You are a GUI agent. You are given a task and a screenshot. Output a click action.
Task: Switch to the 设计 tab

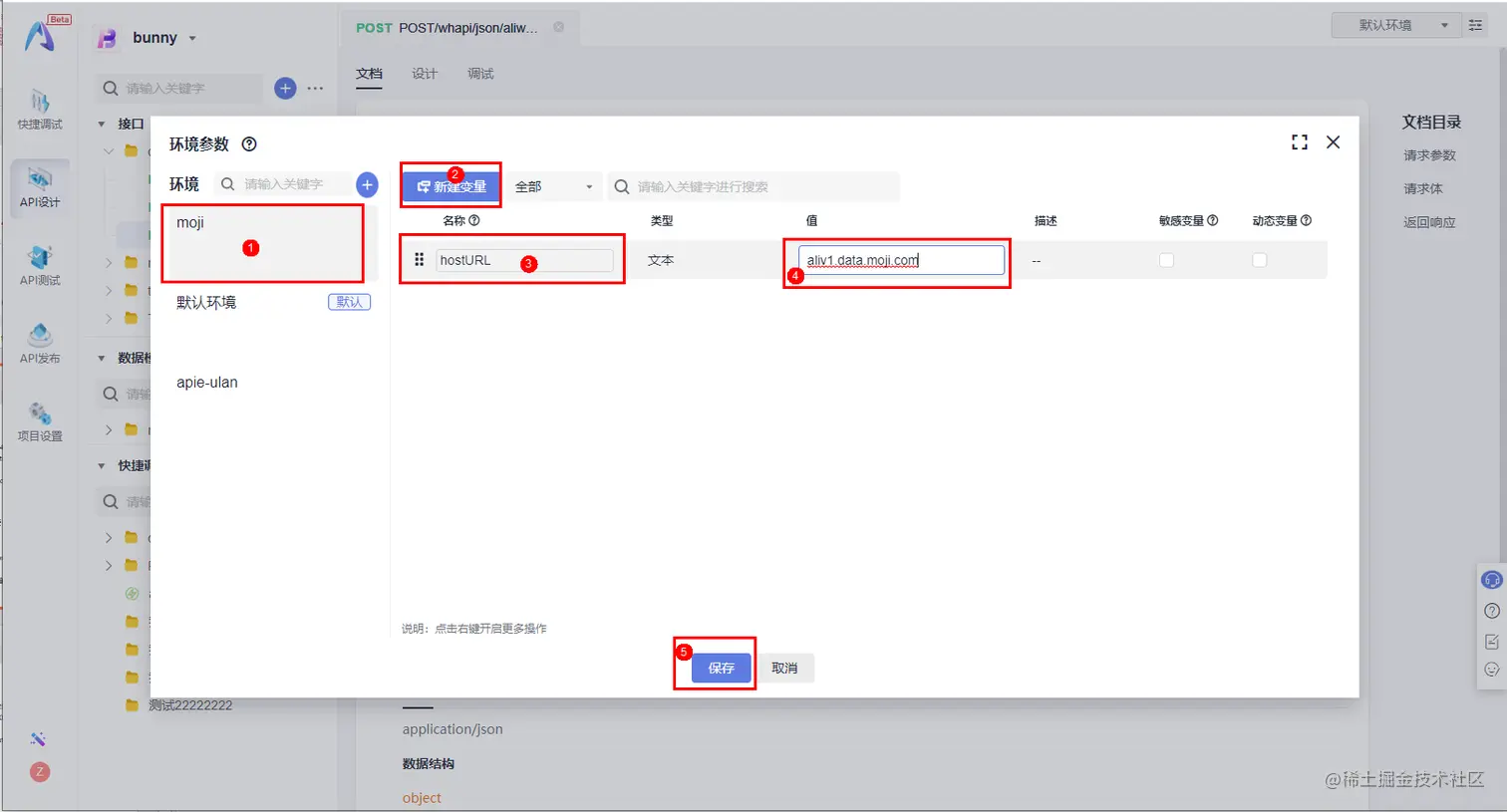pos(425,74)
